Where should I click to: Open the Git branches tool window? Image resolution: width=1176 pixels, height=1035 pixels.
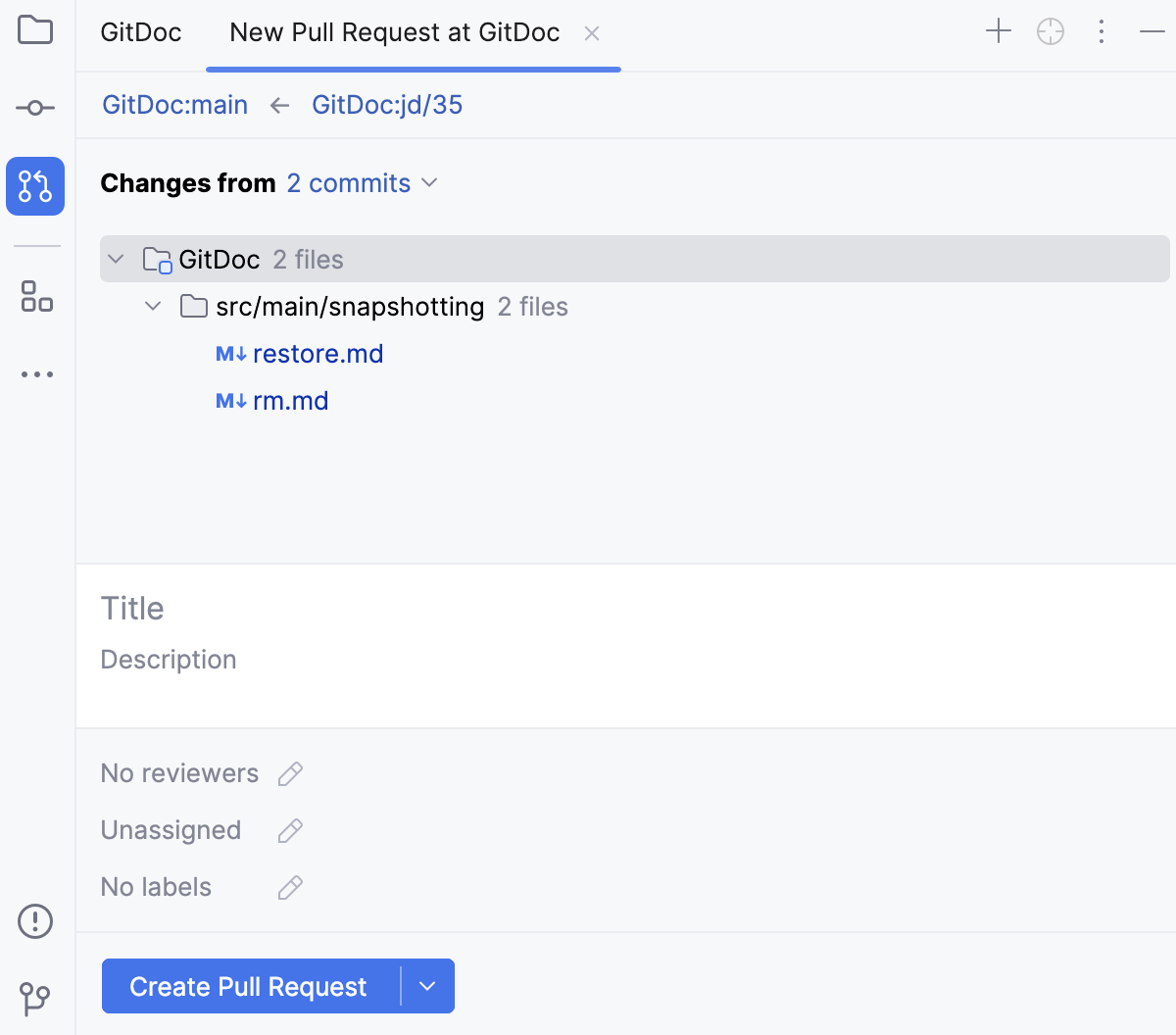coord(35,997)
